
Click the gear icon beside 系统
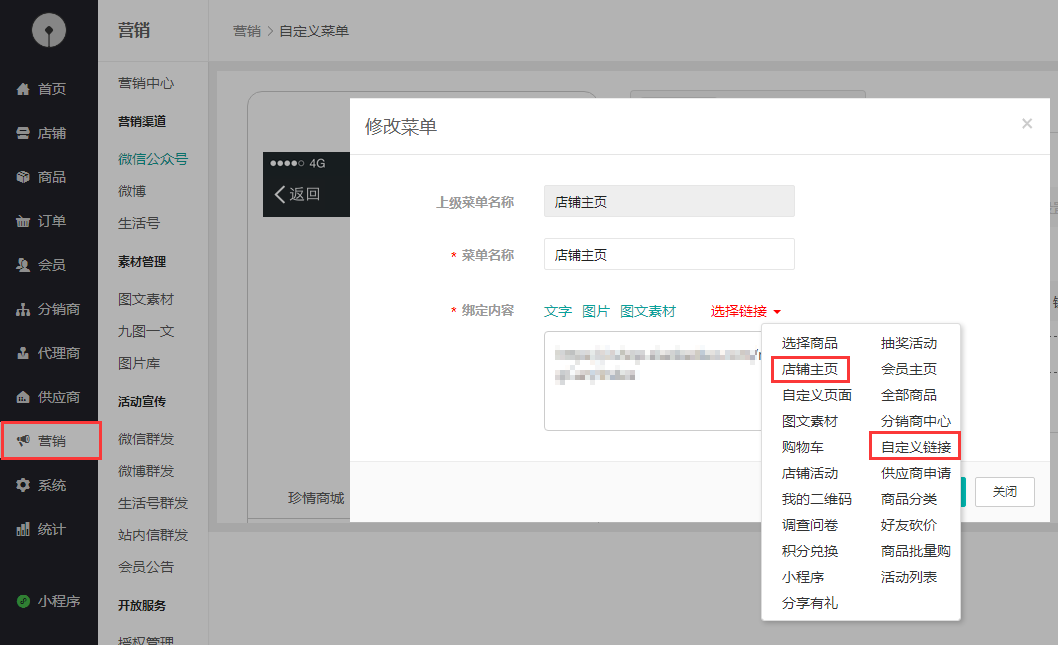click(23, 485)
